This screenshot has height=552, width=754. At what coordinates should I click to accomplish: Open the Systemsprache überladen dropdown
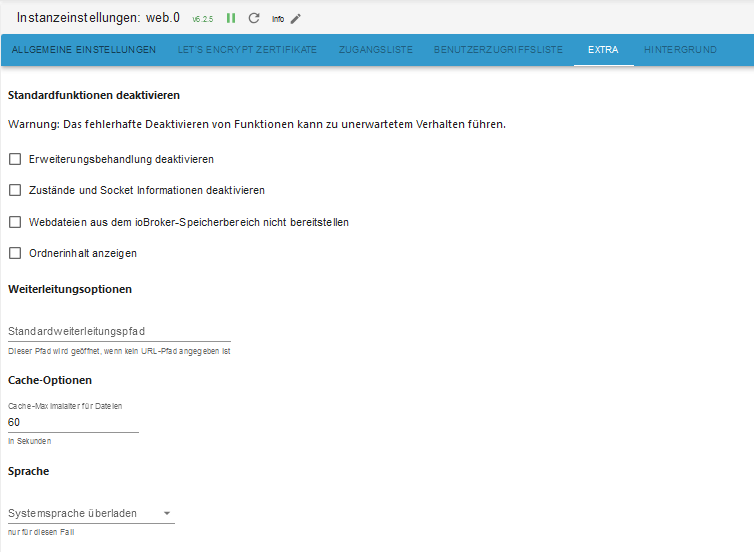(90, 513)
